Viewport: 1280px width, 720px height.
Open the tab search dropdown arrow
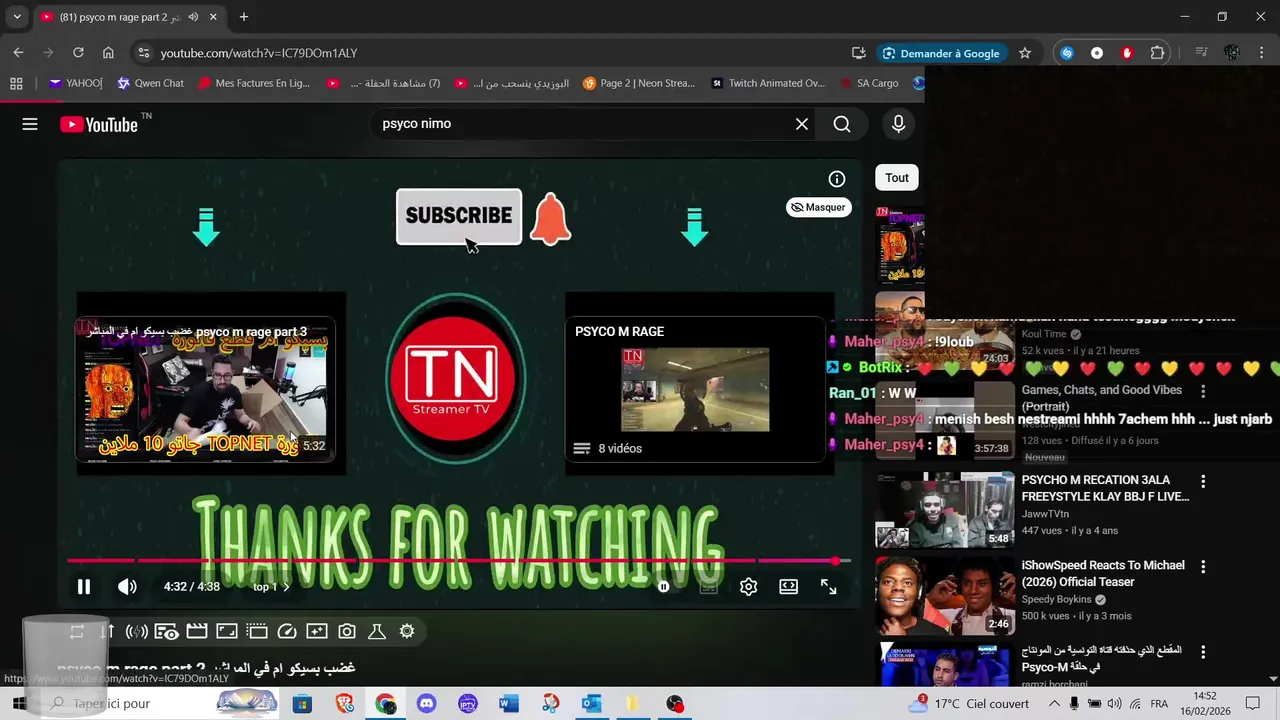[x=17, y=17]
